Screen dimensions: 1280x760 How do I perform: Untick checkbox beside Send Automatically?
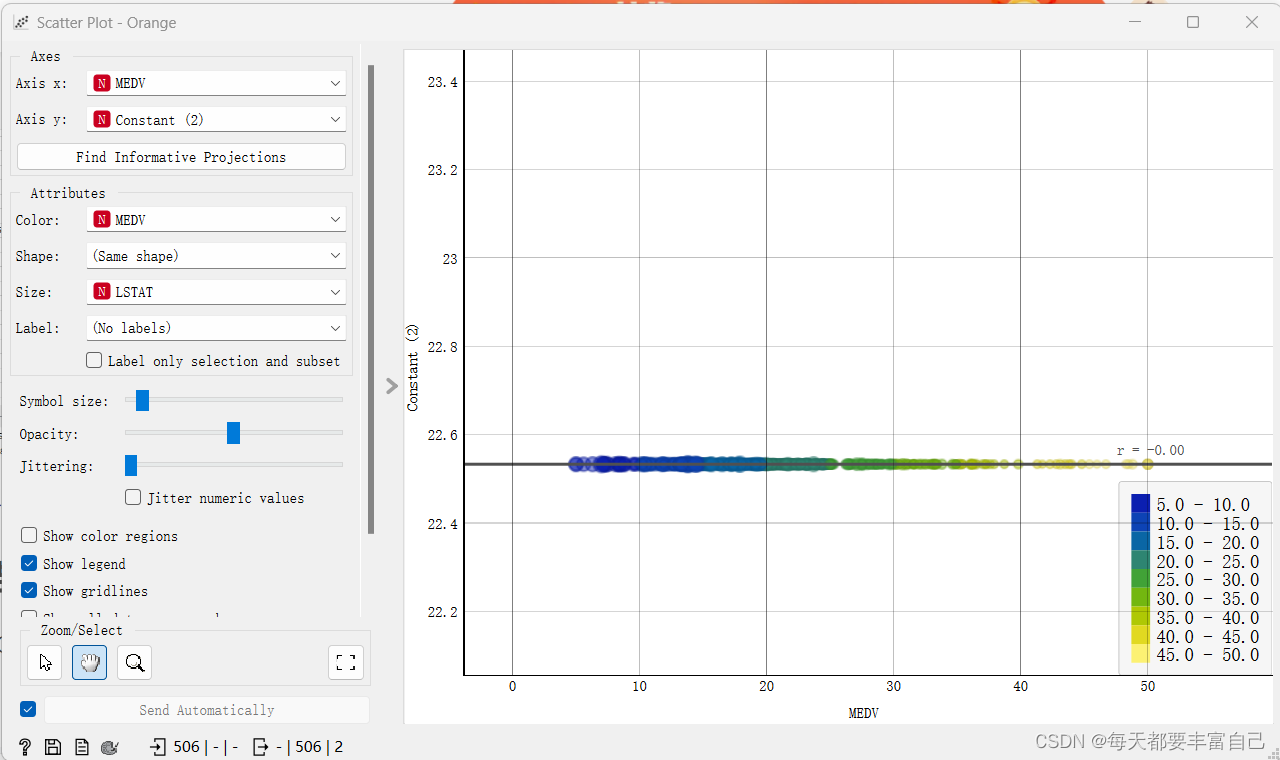point(28,709)
